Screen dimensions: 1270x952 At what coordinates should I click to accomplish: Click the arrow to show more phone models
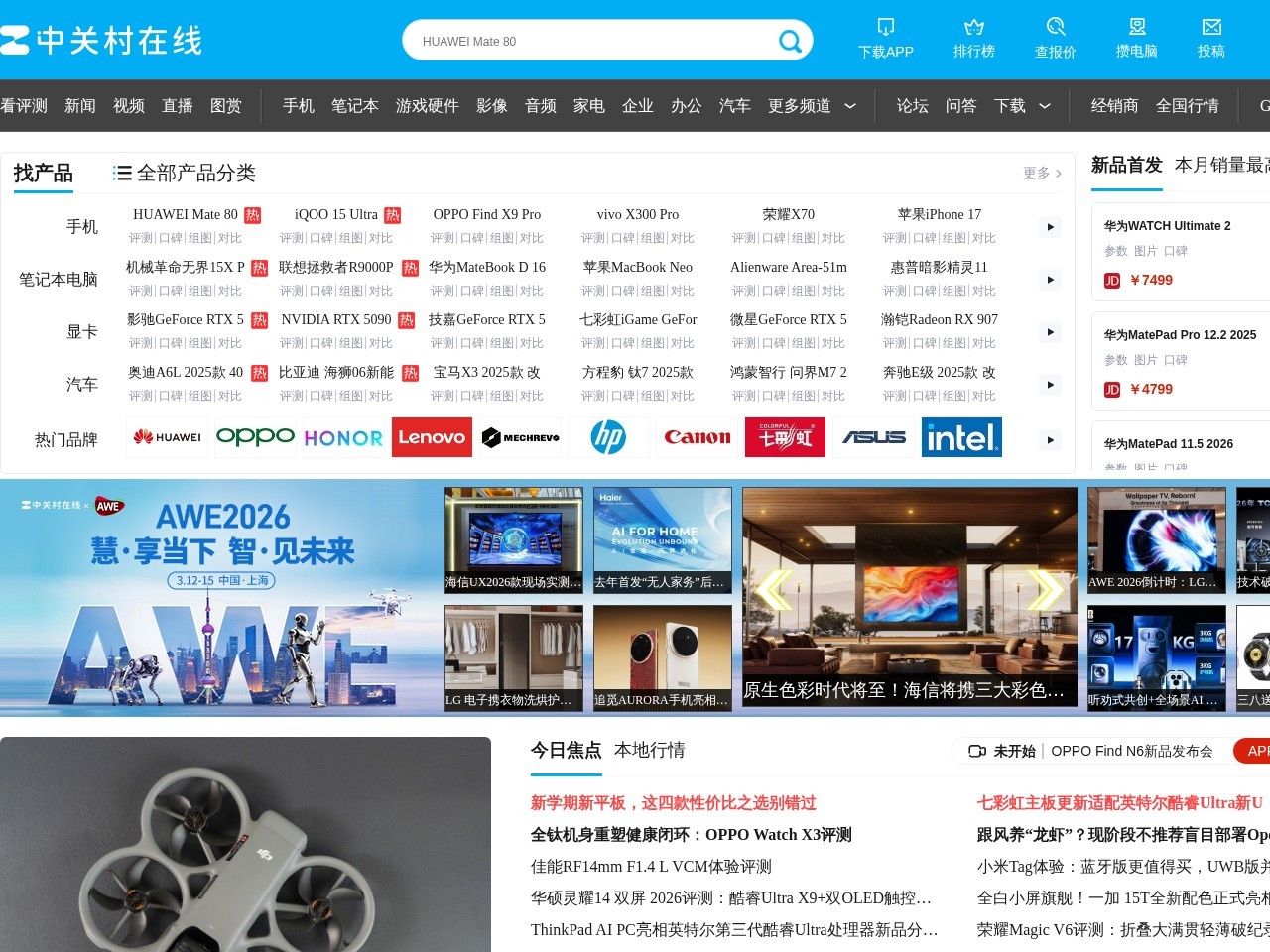[x=1049, y=226]
